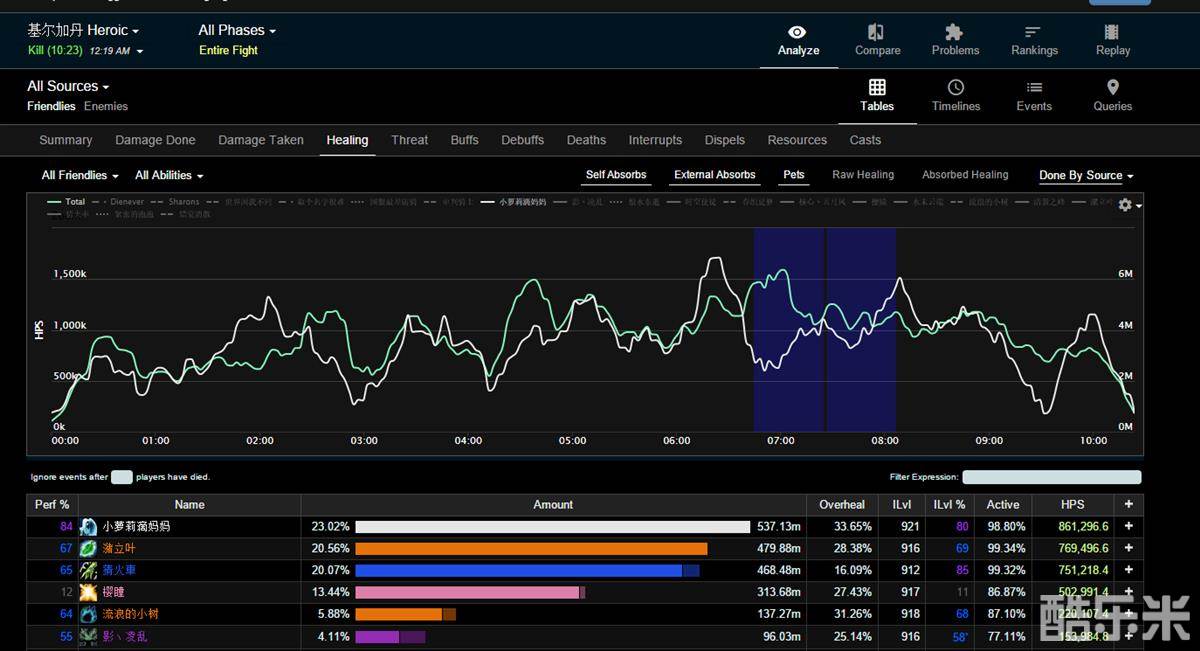Expand the All Phases dropdown
Image resolution: width=1200 pixels, height=651 pixels.
pyautogui.click(x=237, y=31)
